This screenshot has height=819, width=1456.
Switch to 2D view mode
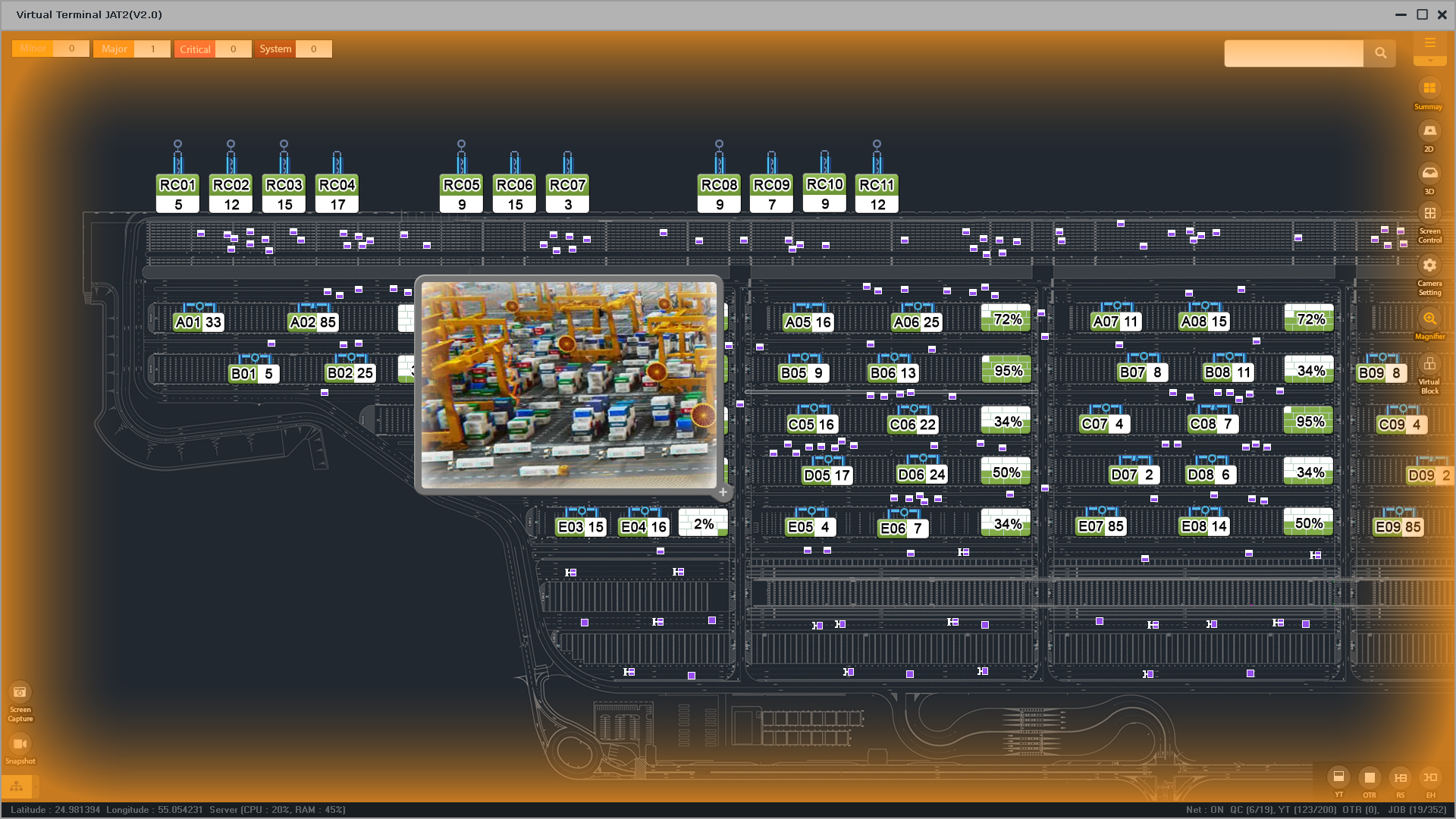[x=1429, y=131]
